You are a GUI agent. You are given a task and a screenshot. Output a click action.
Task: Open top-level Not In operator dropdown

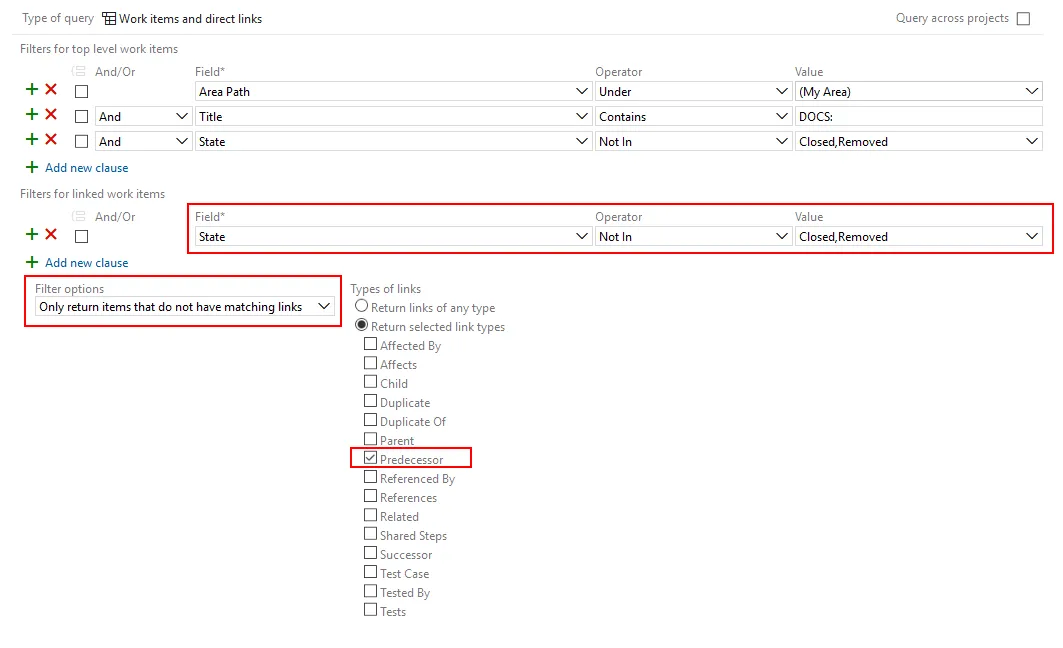[x=694, y=142]
